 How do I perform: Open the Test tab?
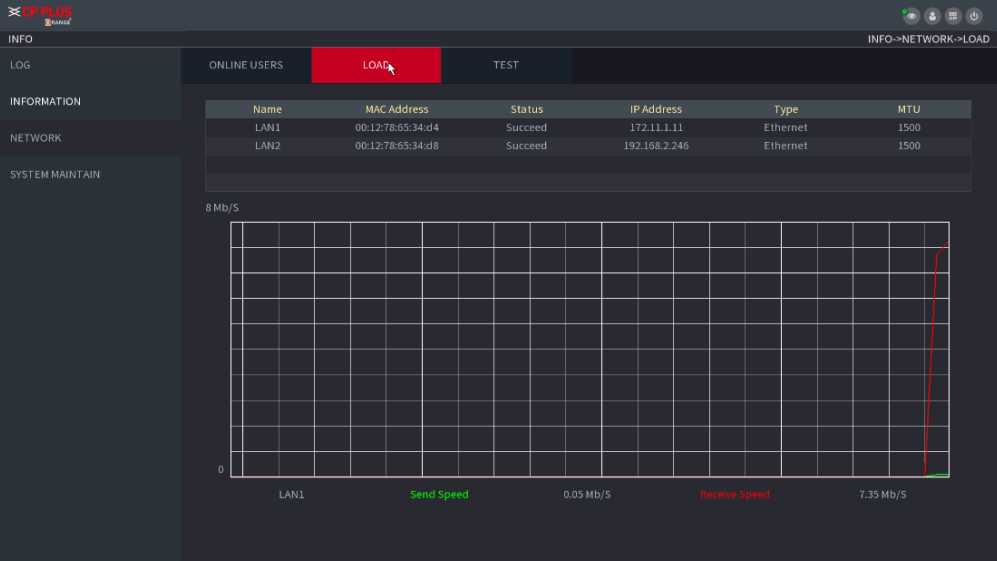[506, 65]
